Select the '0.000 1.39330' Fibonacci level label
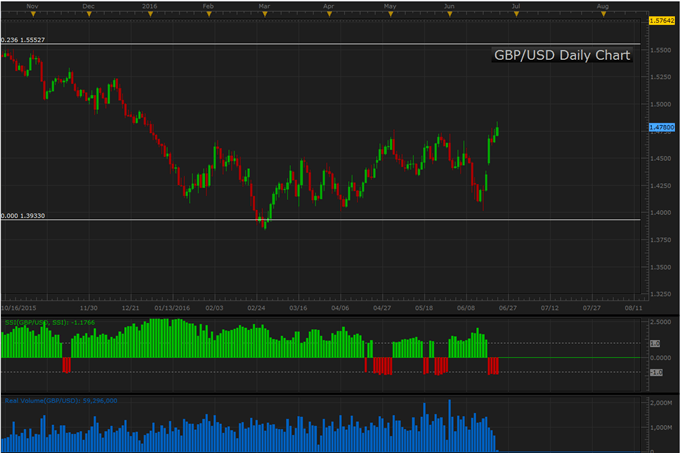680x453 pixels. pyautogui.click(x=23, y=215)
